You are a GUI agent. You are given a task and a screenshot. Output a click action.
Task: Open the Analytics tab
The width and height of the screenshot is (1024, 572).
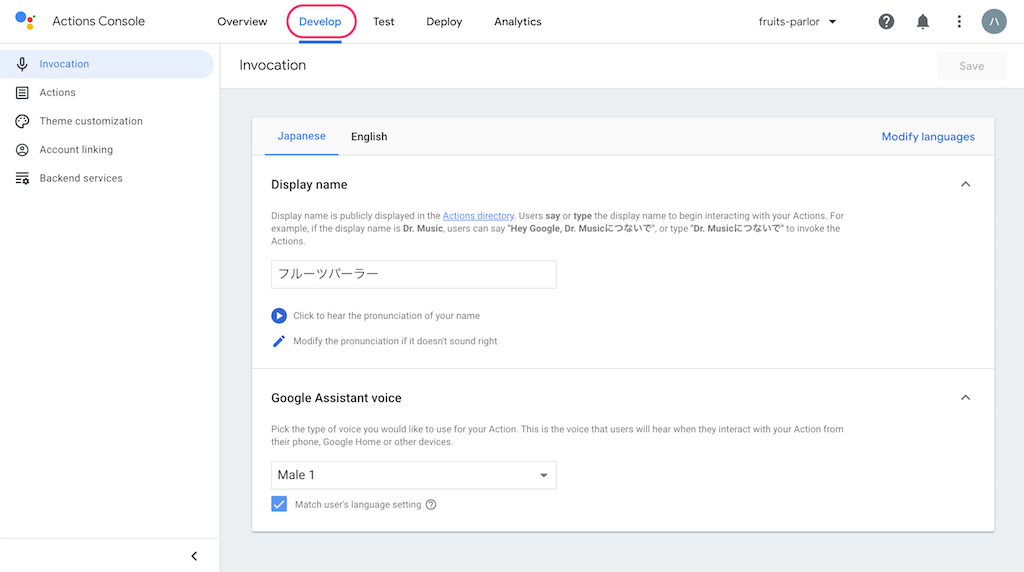518,22
